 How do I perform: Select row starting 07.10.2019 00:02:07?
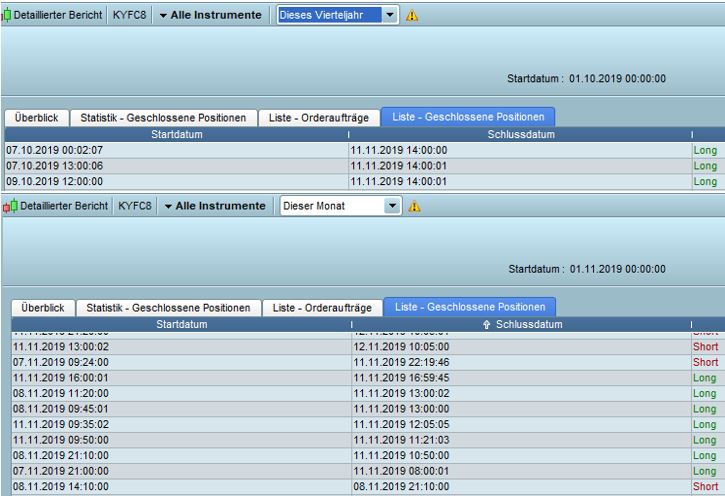364,150
